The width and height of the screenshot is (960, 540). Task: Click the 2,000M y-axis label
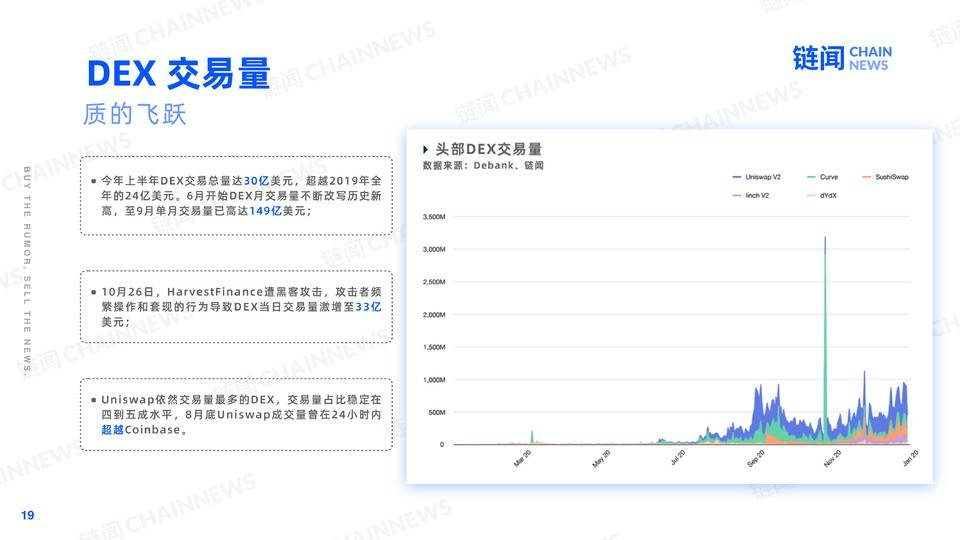(x=434, y=315)
